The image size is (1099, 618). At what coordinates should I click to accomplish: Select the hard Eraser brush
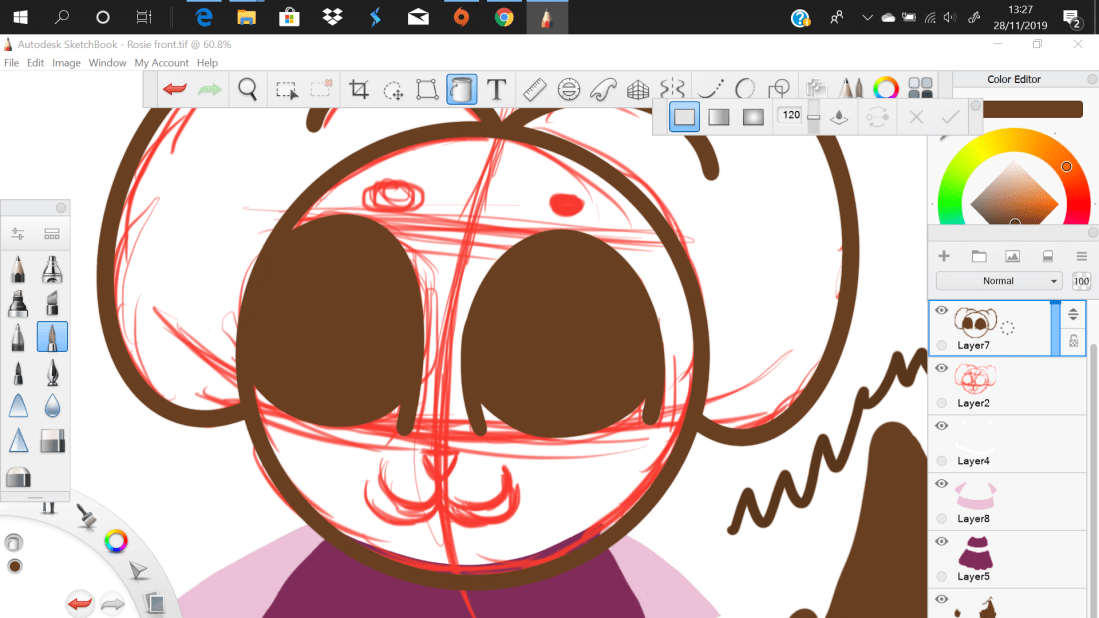[x=52, y=440]
